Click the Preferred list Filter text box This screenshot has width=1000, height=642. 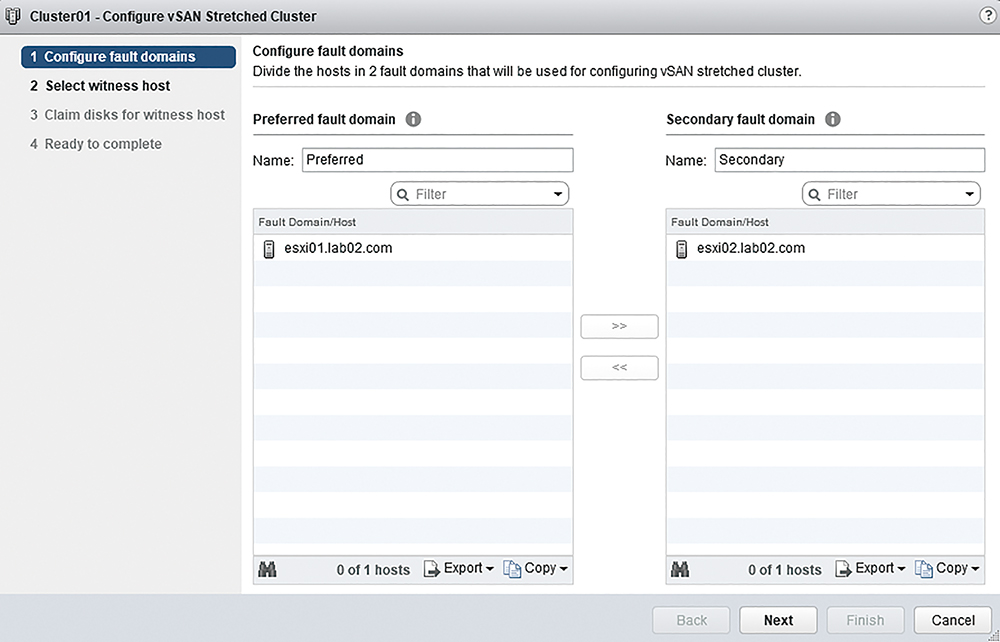pyautogui.click(x=480, y=194)
